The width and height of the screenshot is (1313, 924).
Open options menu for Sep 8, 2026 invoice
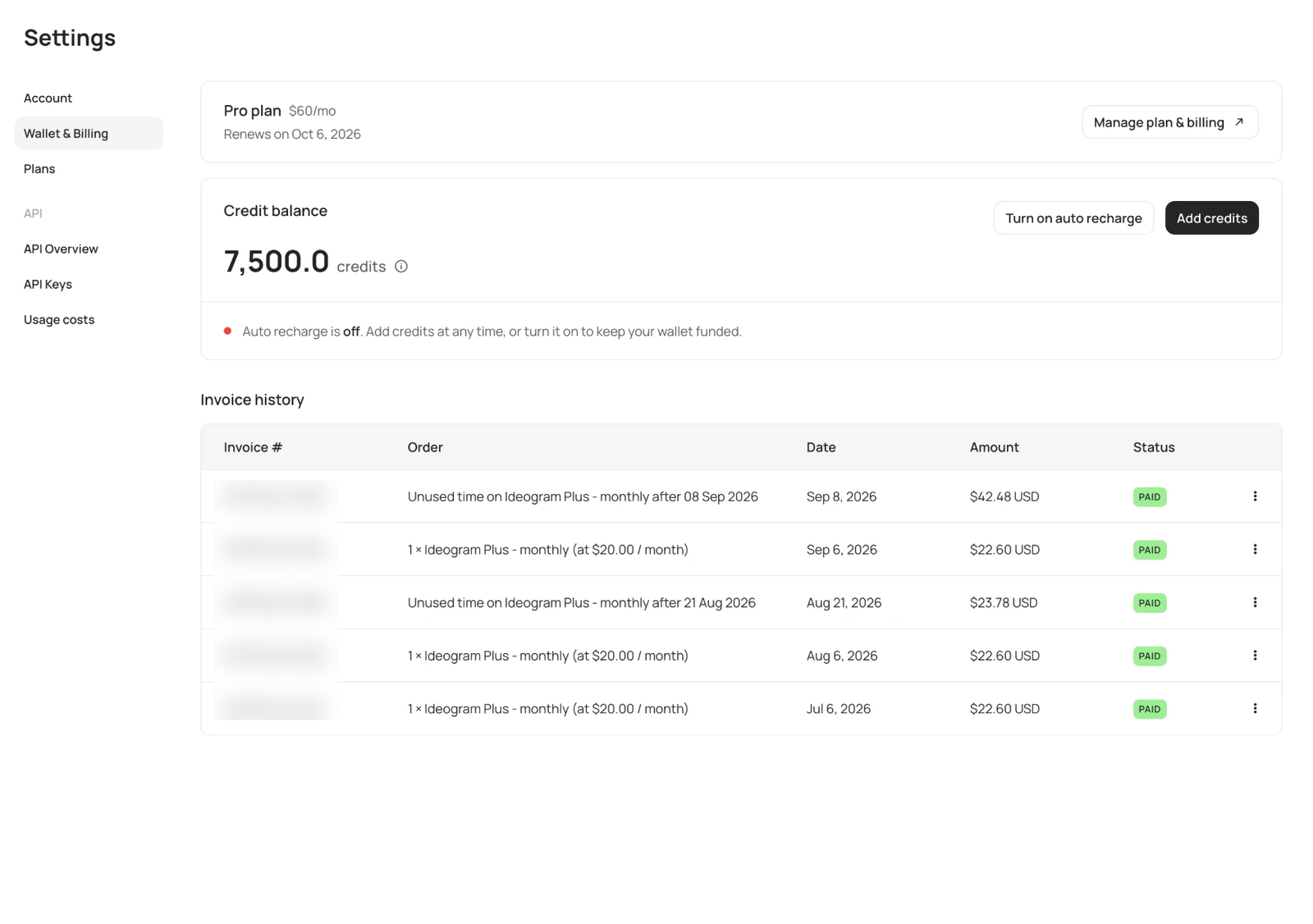[x=1255, y=496]
